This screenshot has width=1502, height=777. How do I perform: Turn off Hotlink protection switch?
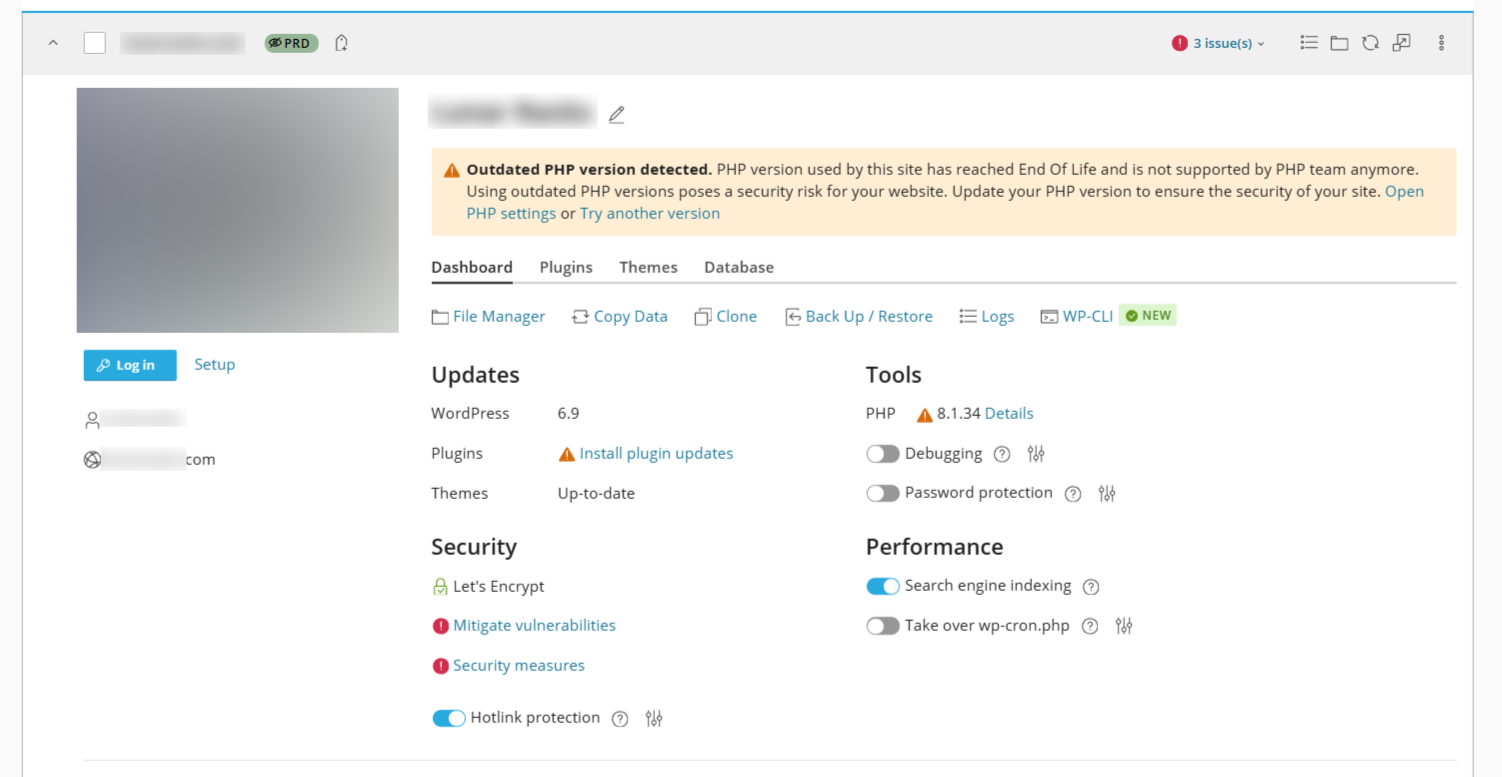click(448, 718)
